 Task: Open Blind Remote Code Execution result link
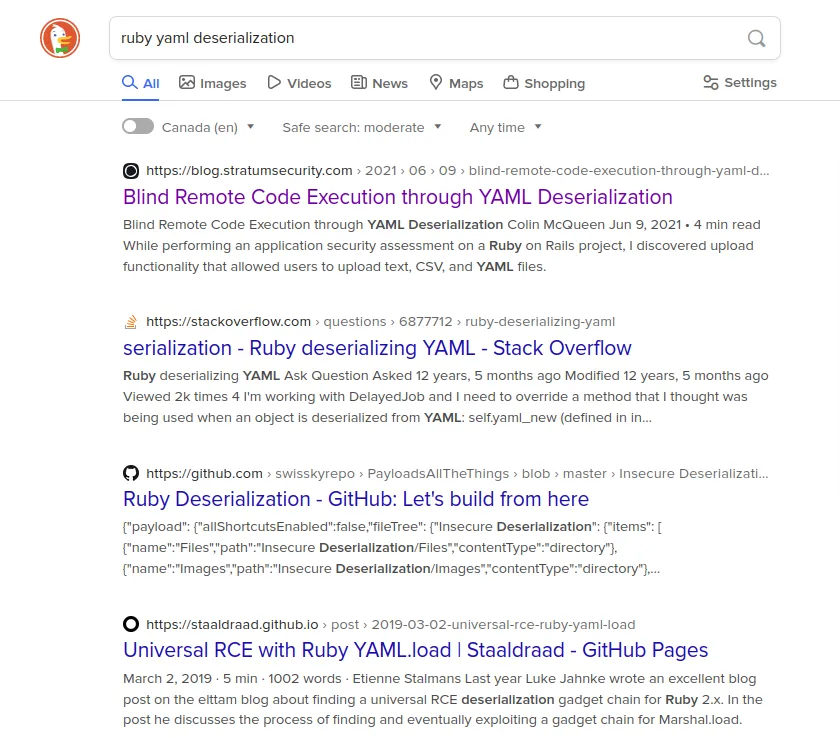397,197
